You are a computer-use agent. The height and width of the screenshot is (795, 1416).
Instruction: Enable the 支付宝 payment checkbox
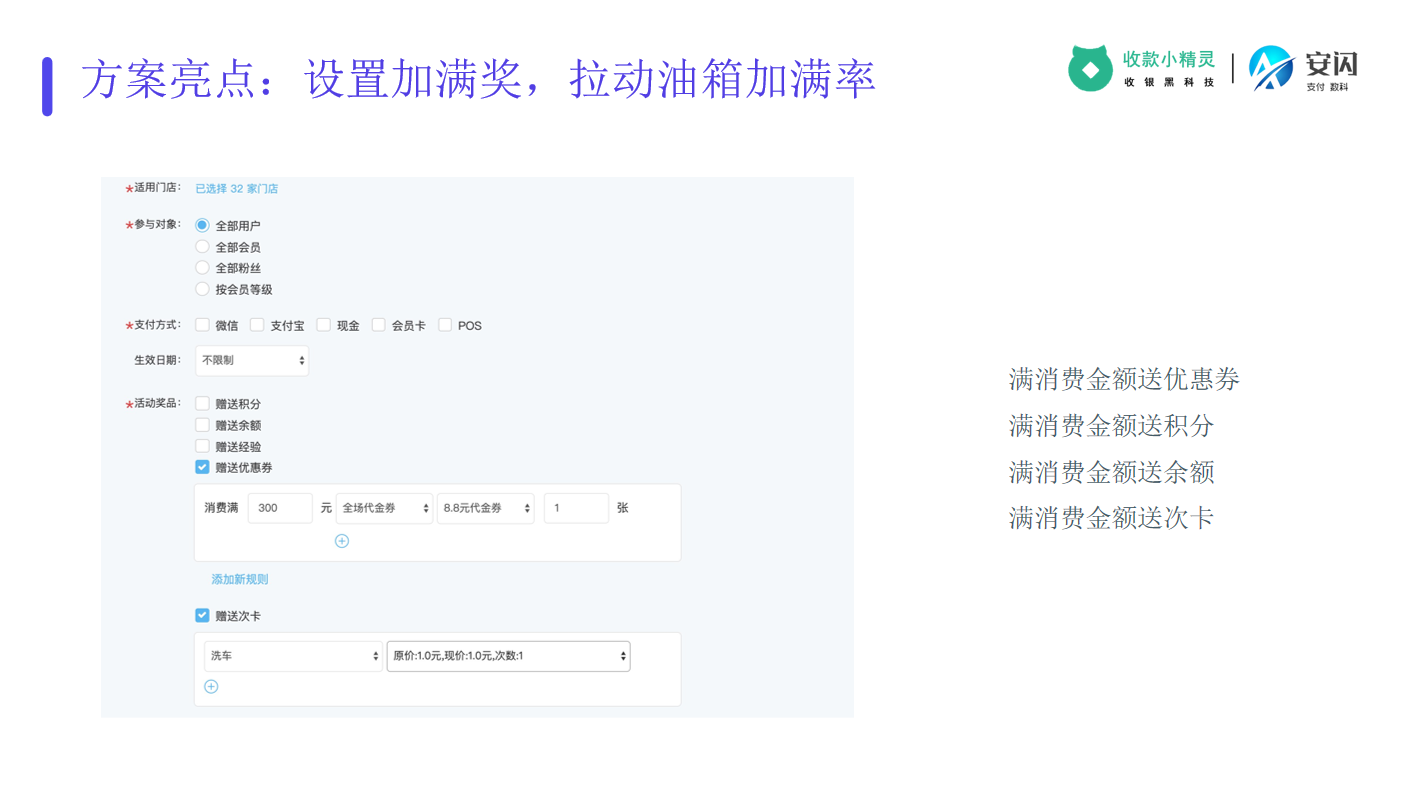pos(257,325)
